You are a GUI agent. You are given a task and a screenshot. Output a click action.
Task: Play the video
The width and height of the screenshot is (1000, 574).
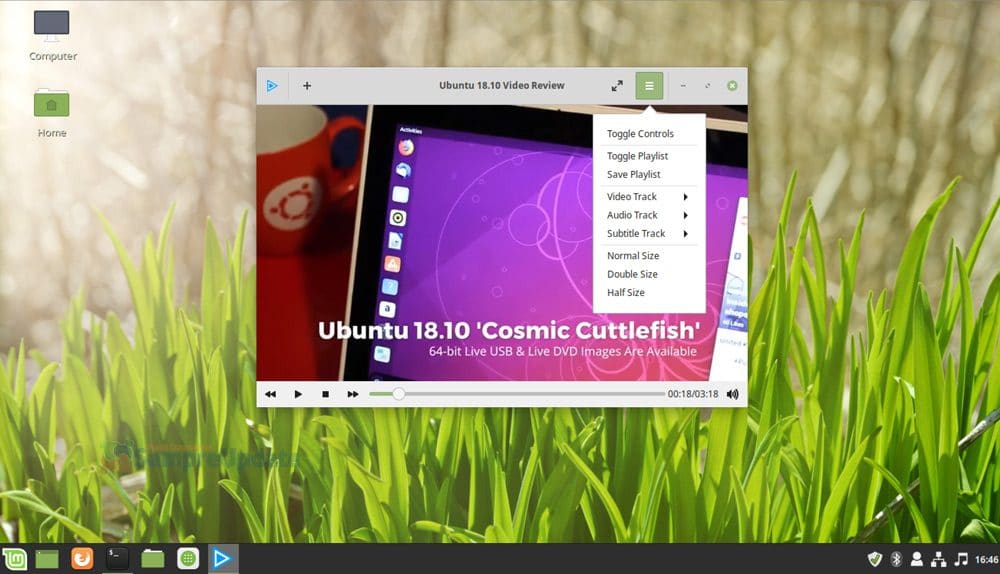pos(298,394)
